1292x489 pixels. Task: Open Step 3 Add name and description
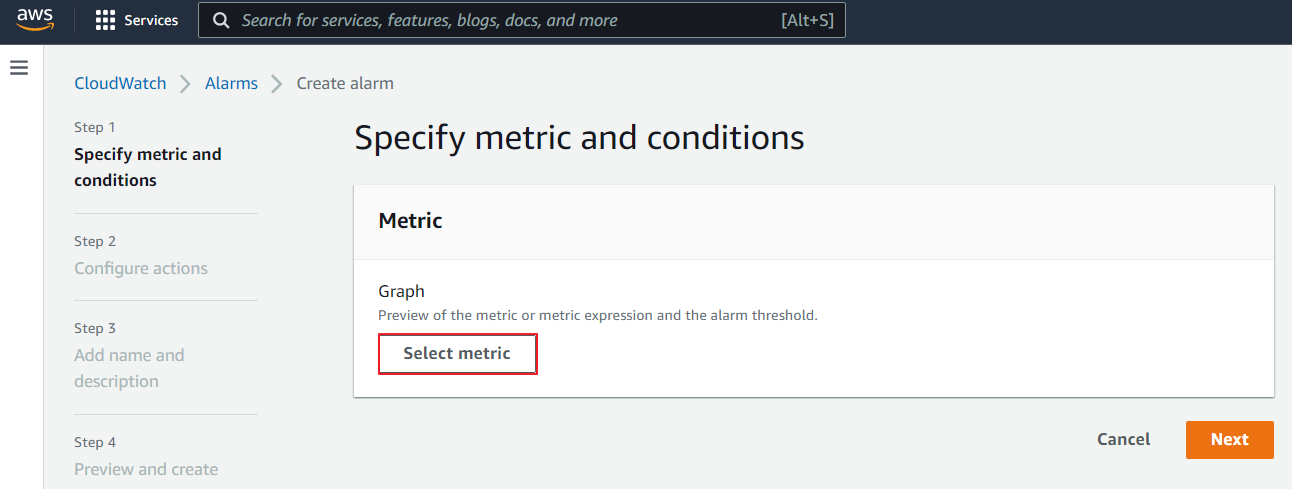[x=129, y=368]
